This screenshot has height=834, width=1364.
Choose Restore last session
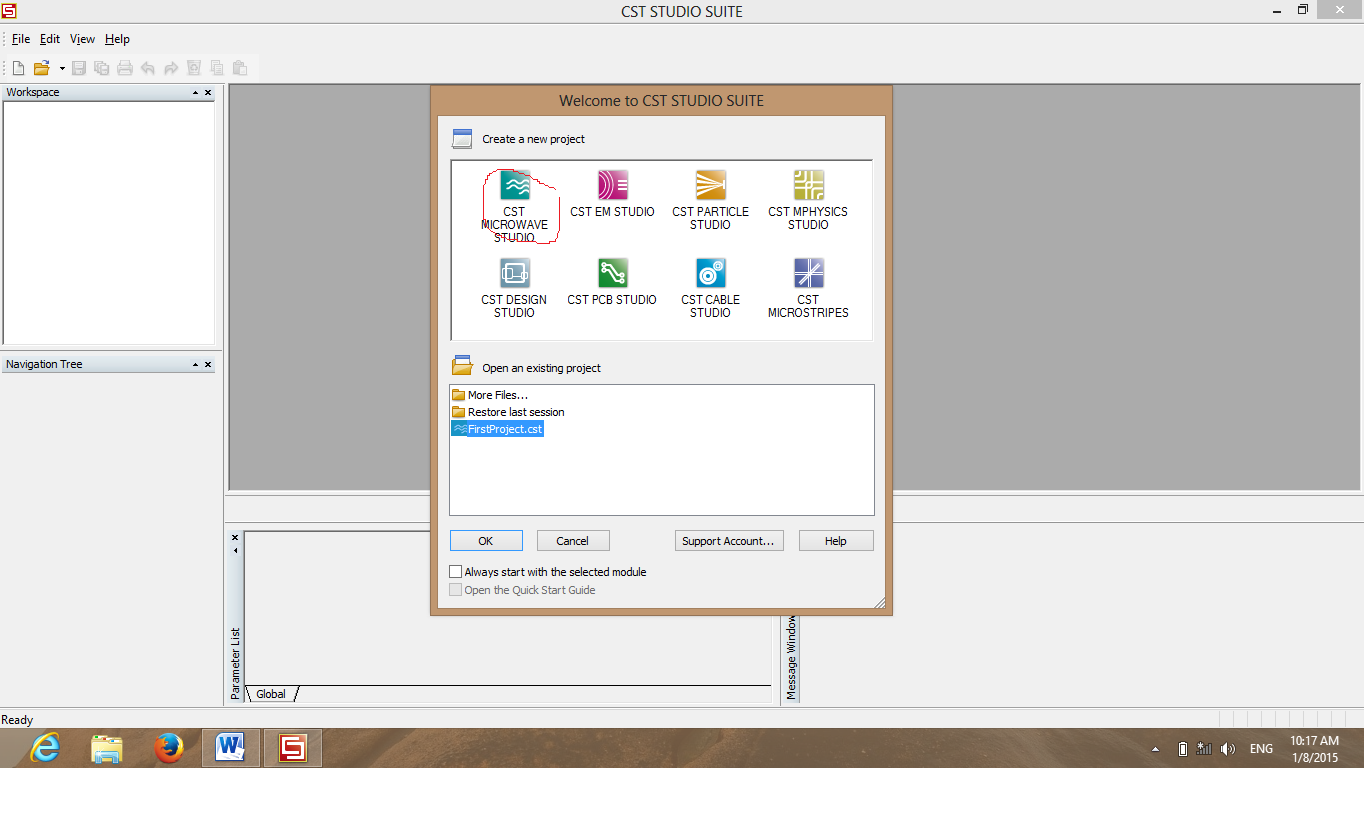[508, 412]
